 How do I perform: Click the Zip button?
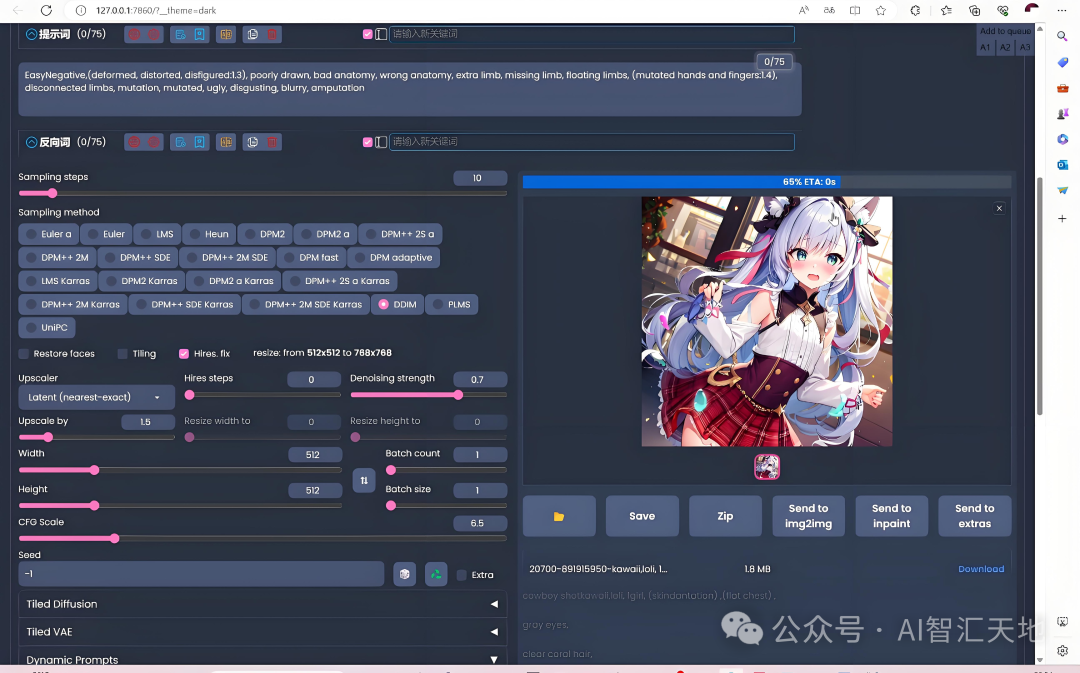[x=725, y=516]
